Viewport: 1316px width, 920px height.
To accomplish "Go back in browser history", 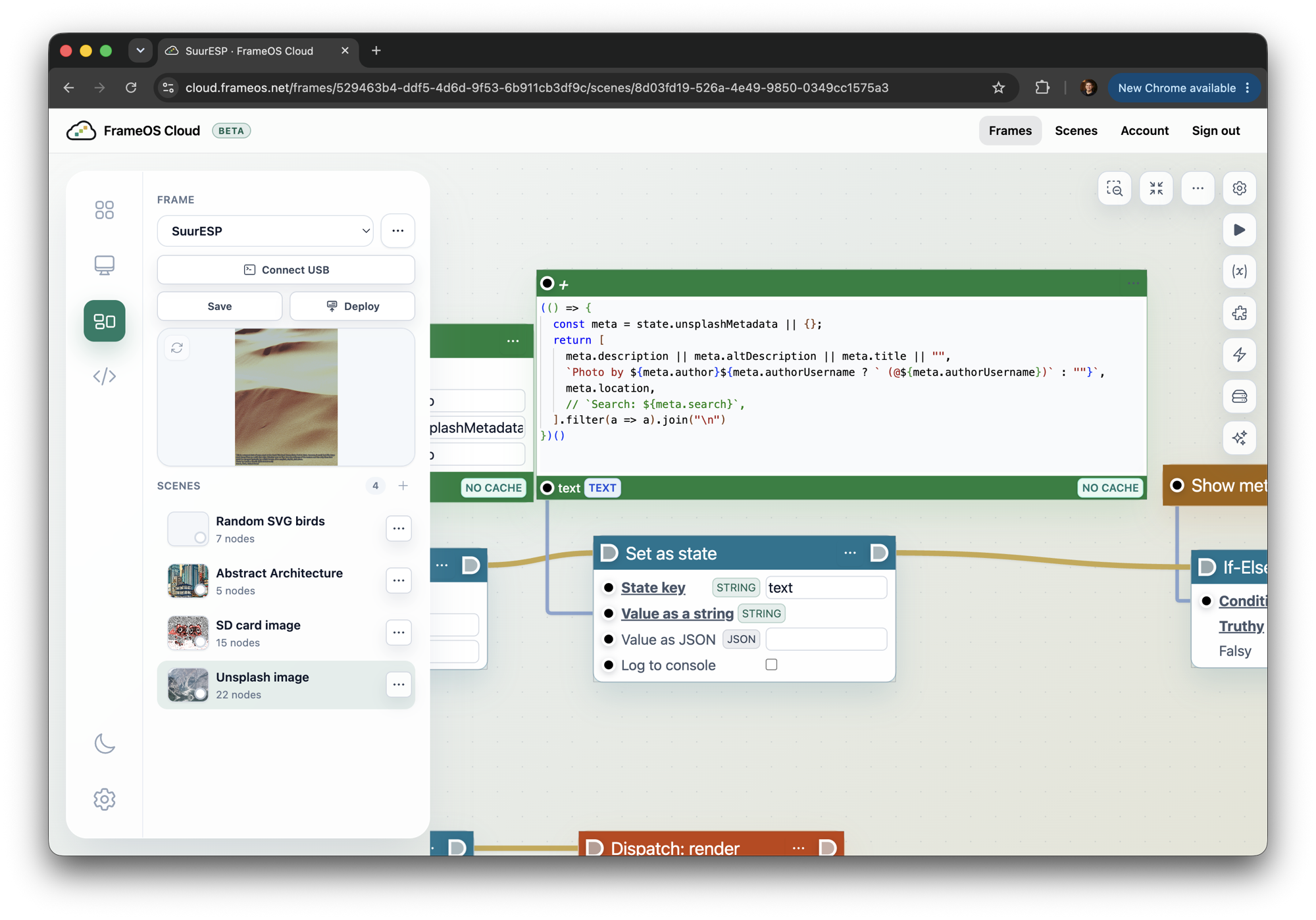I will 69,88.
